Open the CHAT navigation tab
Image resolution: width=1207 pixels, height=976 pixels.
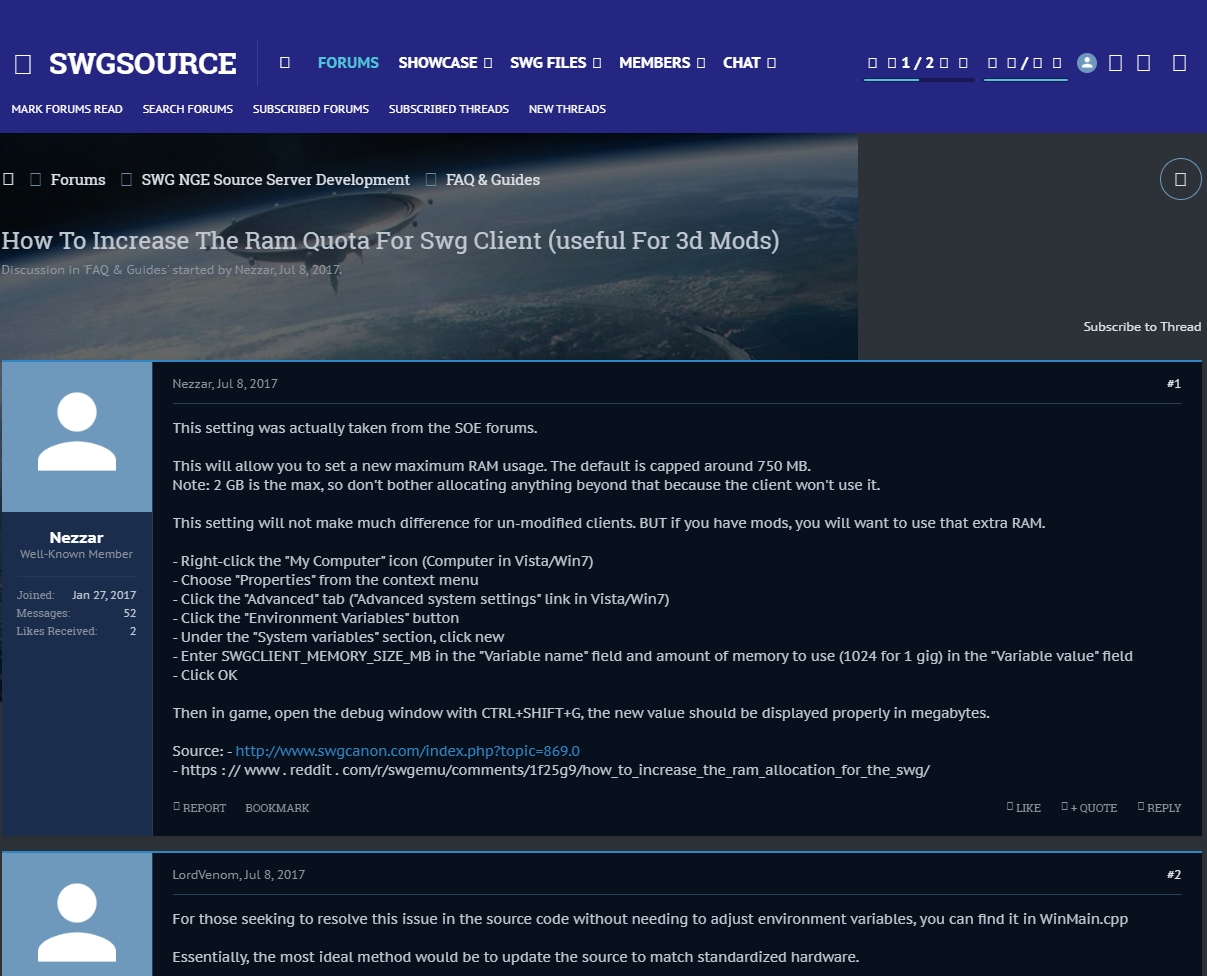tap(742, 63)
